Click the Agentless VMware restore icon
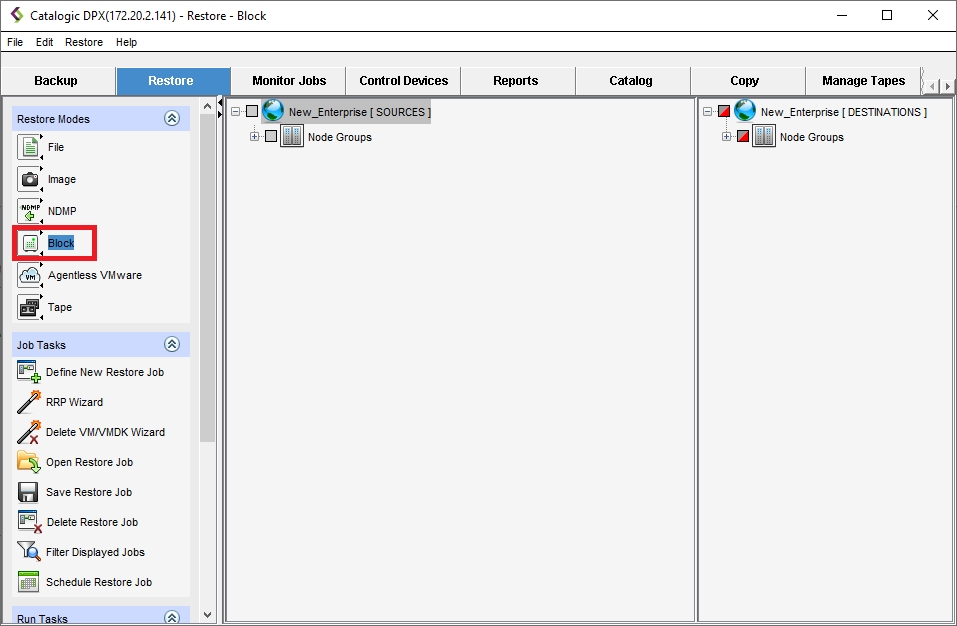 click(x=29, y=275)
